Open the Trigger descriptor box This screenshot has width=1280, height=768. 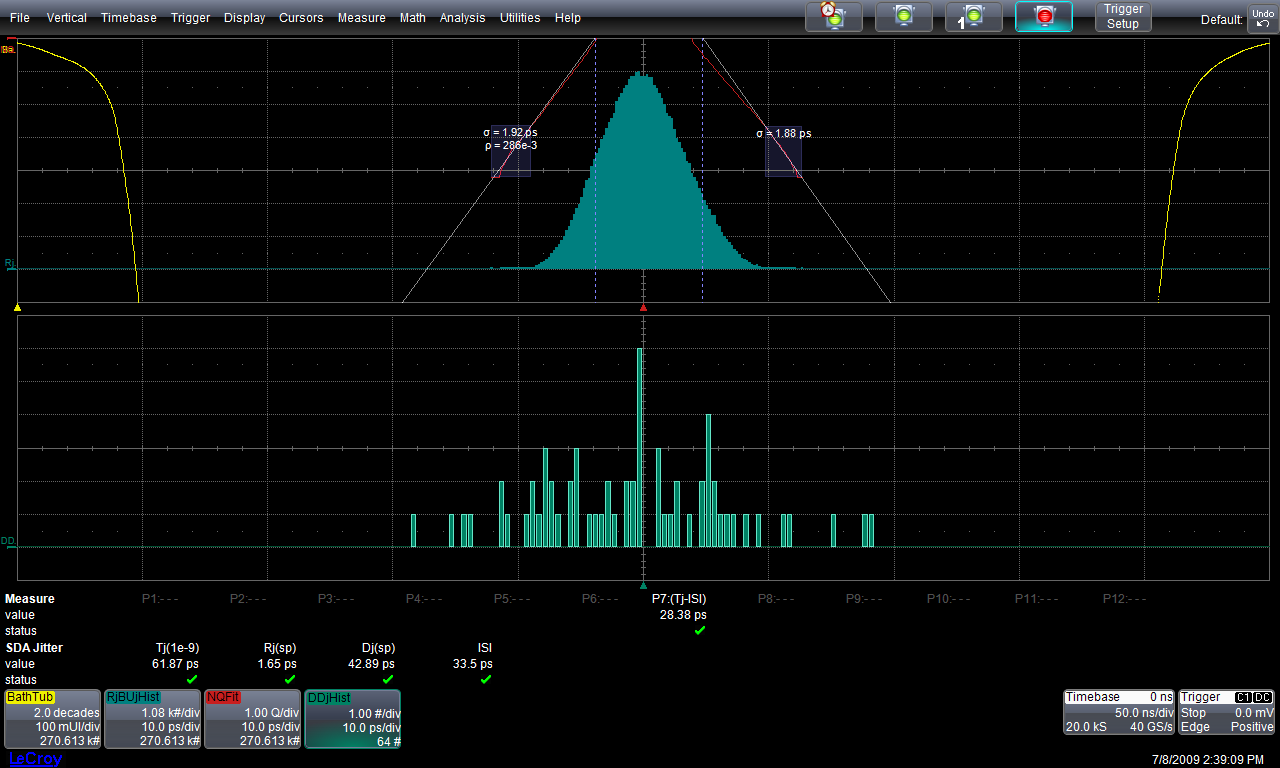point(1227,712)
